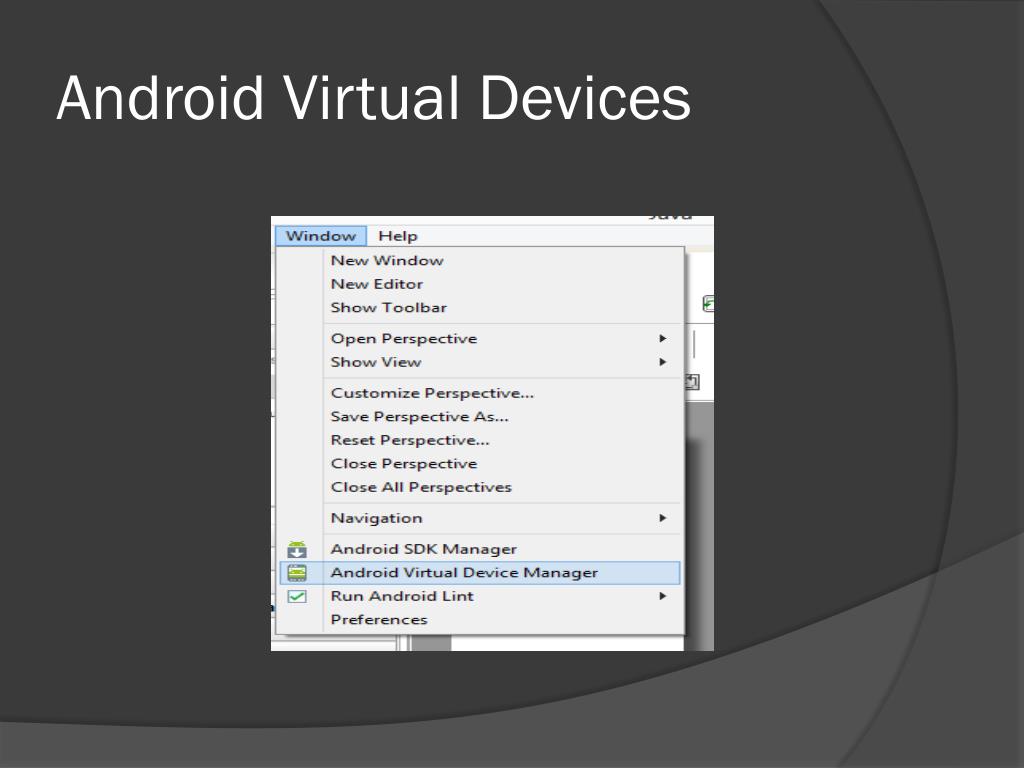Launch Android SDK Manager from menu
The height and width of the screenshot is (768, 1024).
pyautogui.click(x=481, y=549)
